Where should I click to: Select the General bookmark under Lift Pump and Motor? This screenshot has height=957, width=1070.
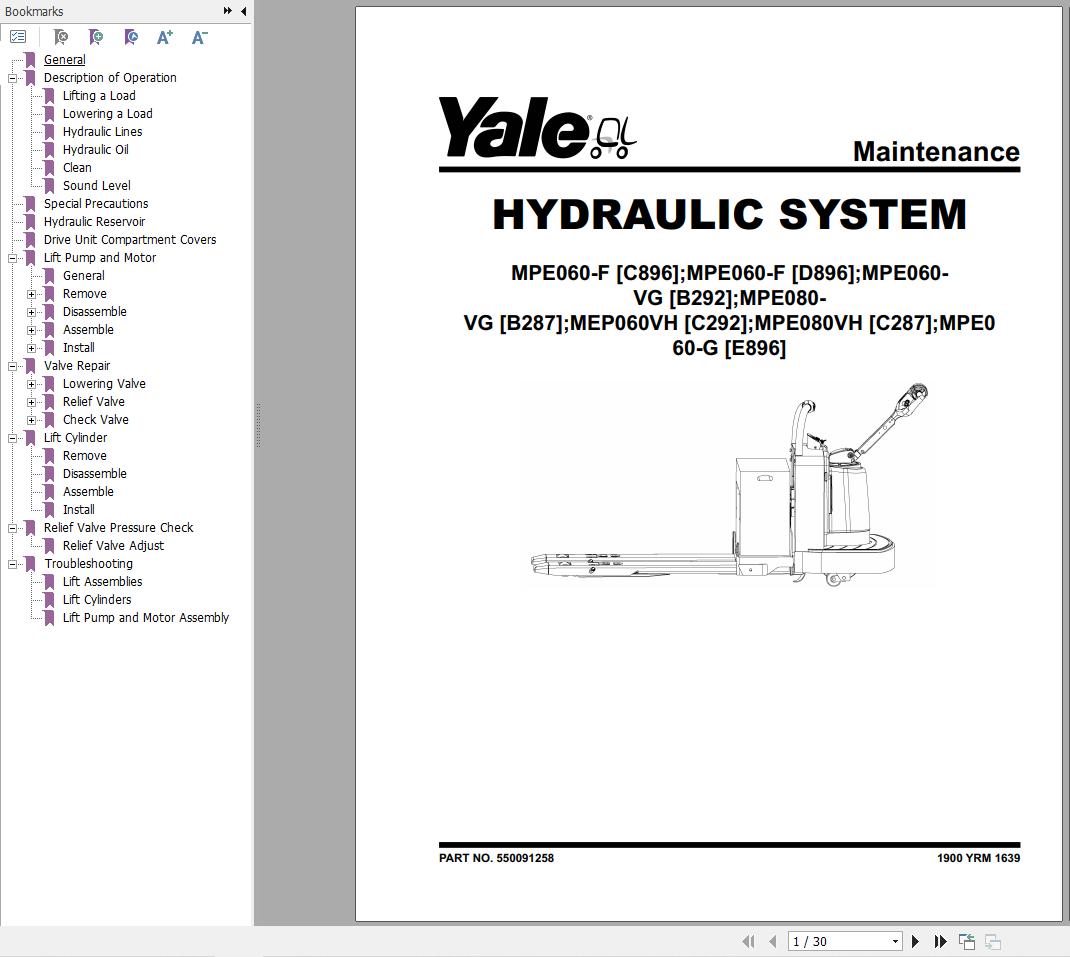coord(83,275)
